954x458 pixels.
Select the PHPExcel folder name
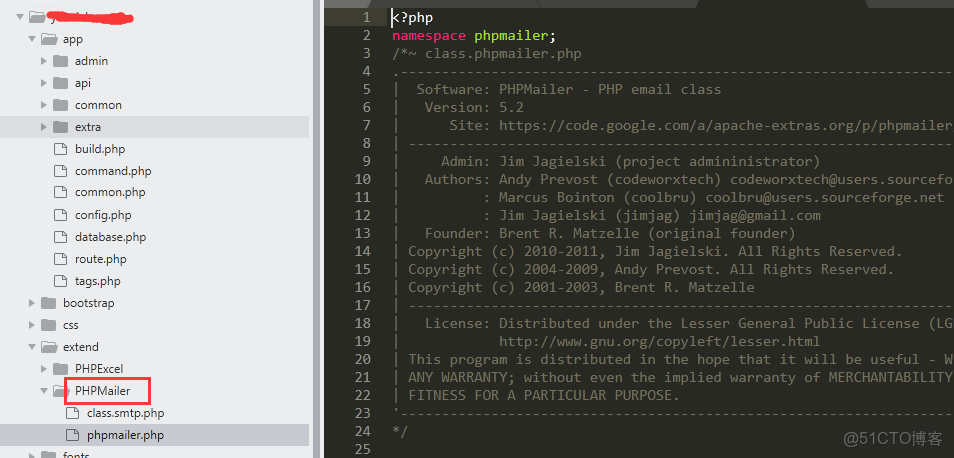click(x=99, y=369)
